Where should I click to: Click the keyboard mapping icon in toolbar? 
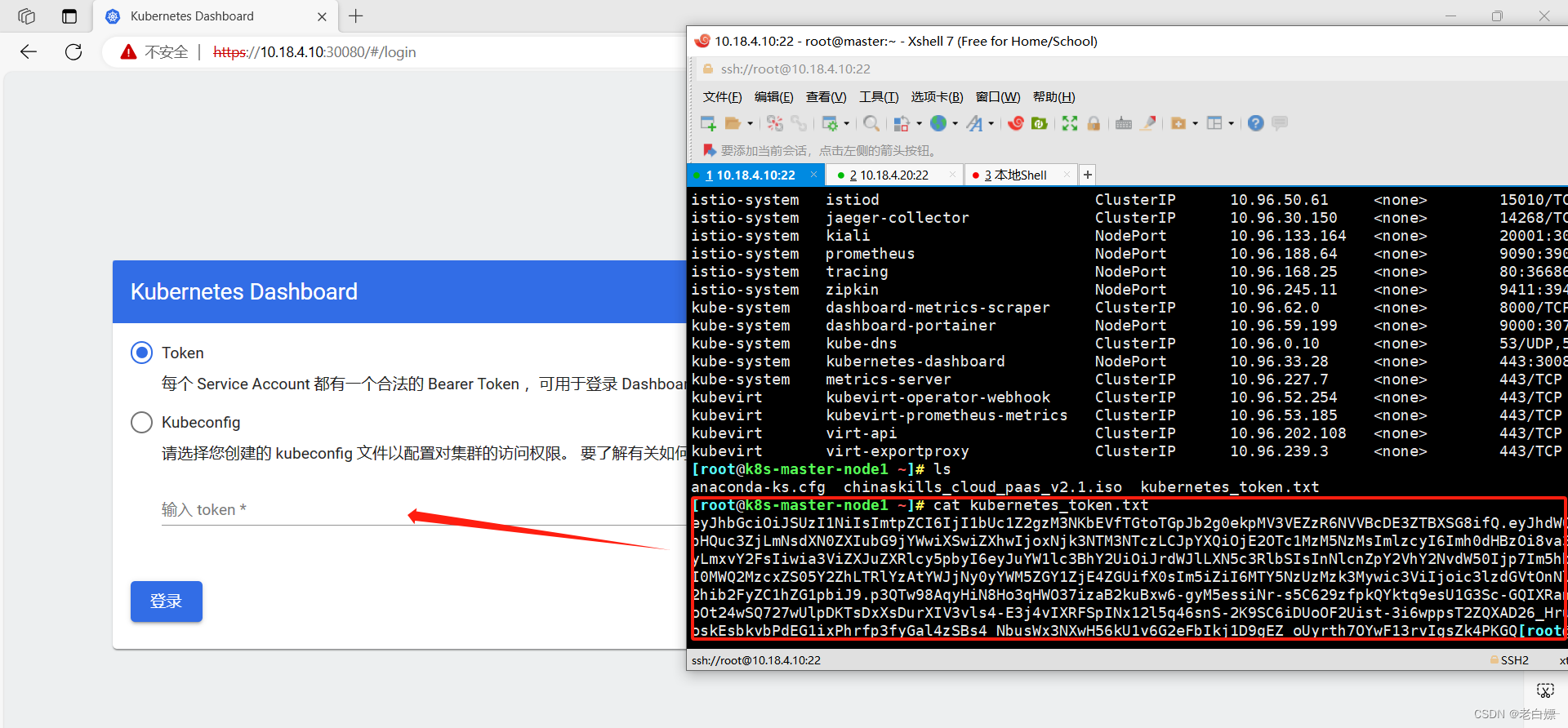pyautogui.click(x=1124, y=123)
